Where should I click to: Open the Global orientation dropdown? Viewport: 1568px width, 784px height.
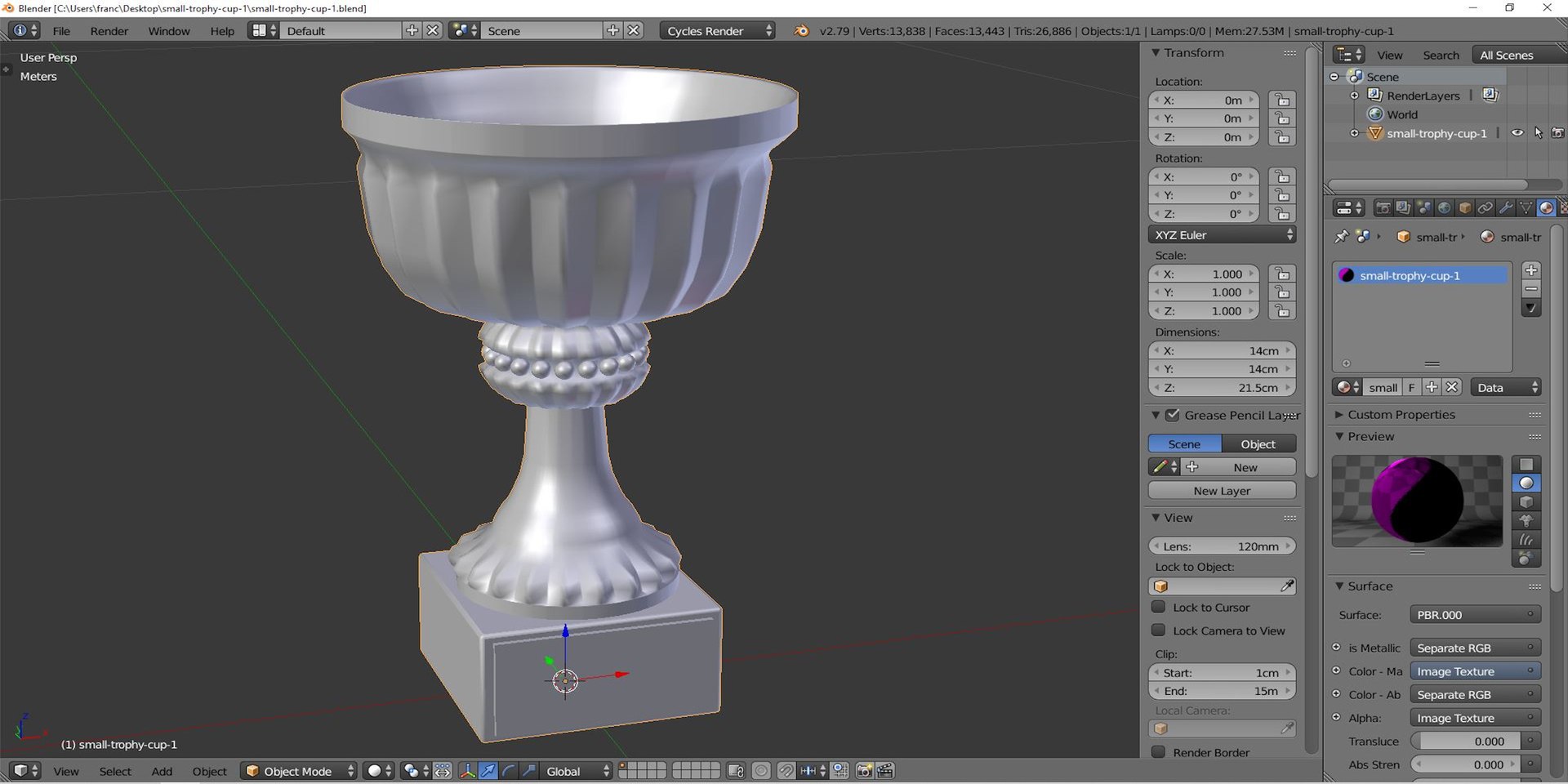(x=577, y=771)
